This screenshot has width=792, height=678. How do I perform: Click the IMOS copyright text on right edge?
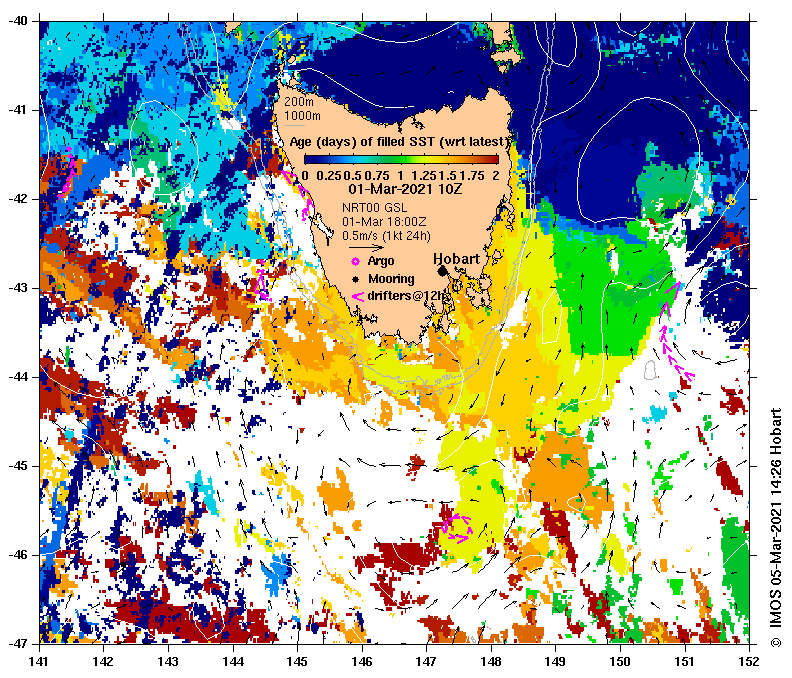point(776,527)
